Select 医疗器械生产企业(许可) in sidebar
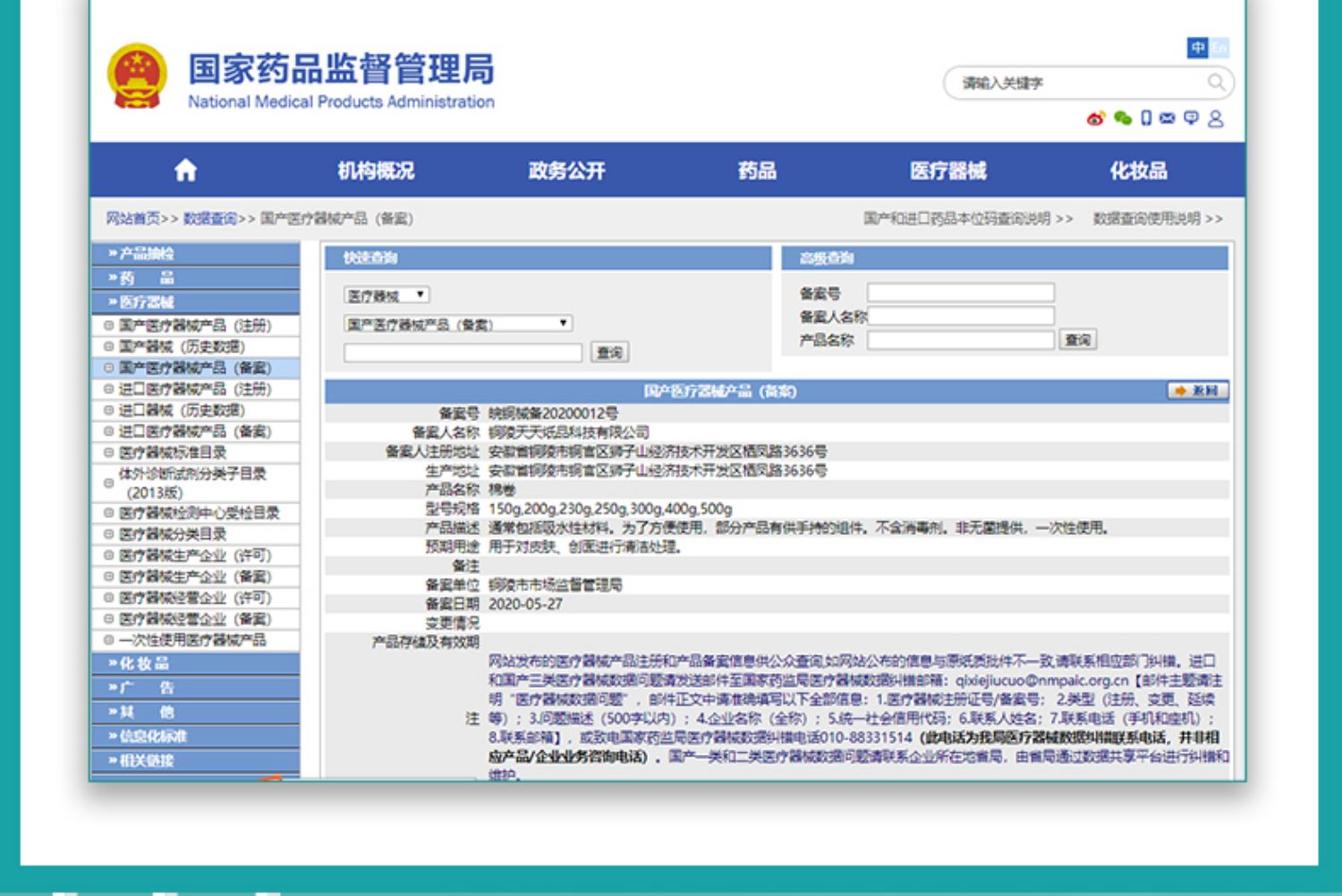This screenshot has height=896, width=1342. click(x=195, y=555)
